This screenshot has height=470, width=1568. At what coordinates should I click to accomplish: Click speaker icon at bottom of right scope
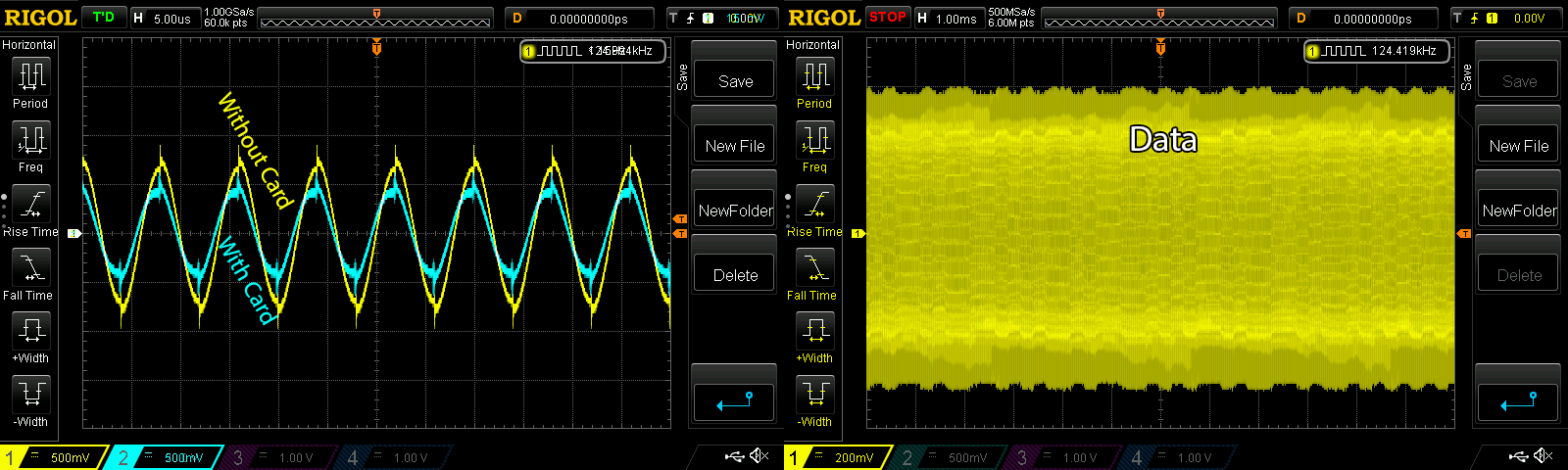pyautogui.click(x=1543, y=456)
